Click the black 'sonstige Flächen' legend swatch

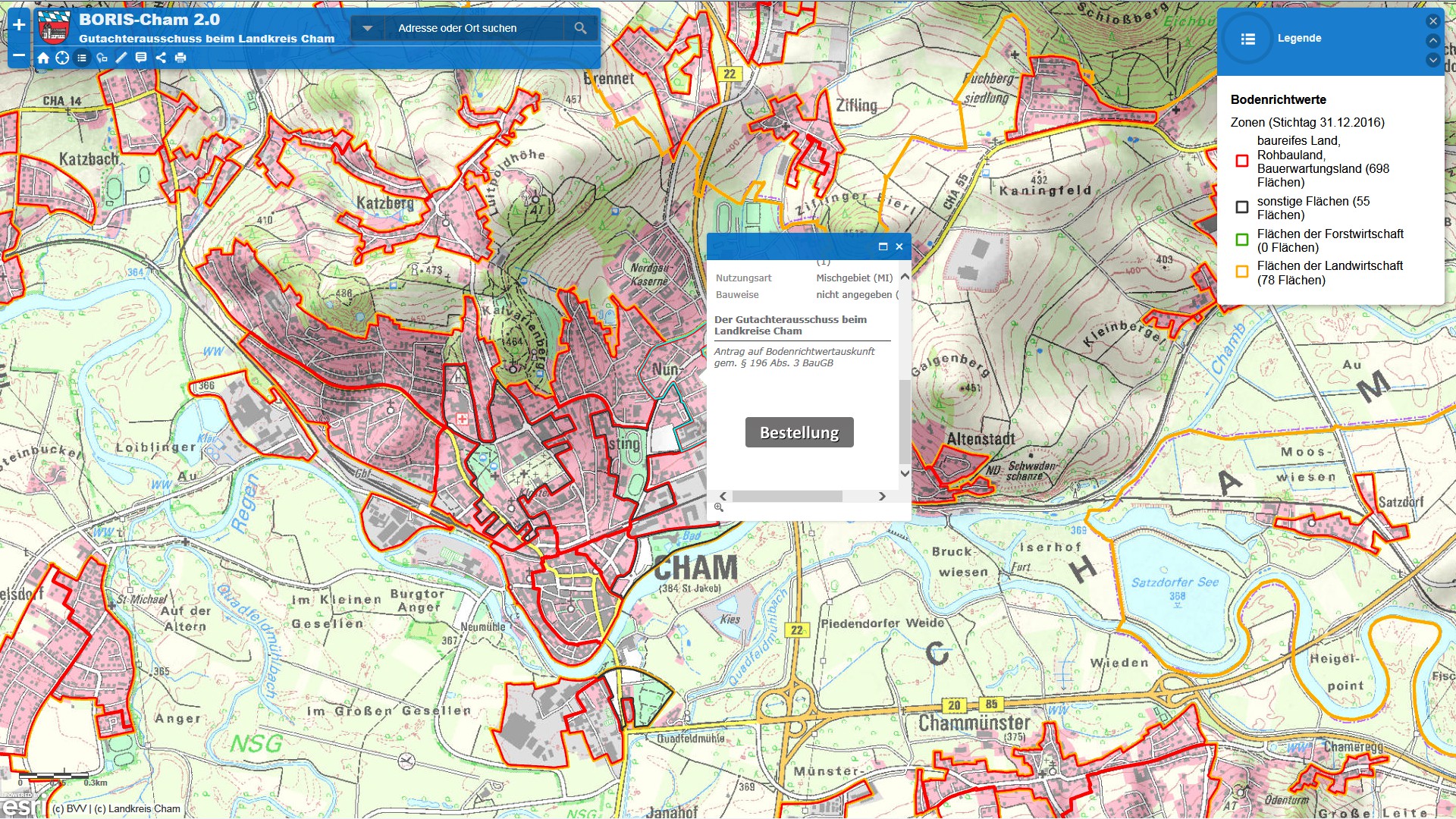[1242, 207]
